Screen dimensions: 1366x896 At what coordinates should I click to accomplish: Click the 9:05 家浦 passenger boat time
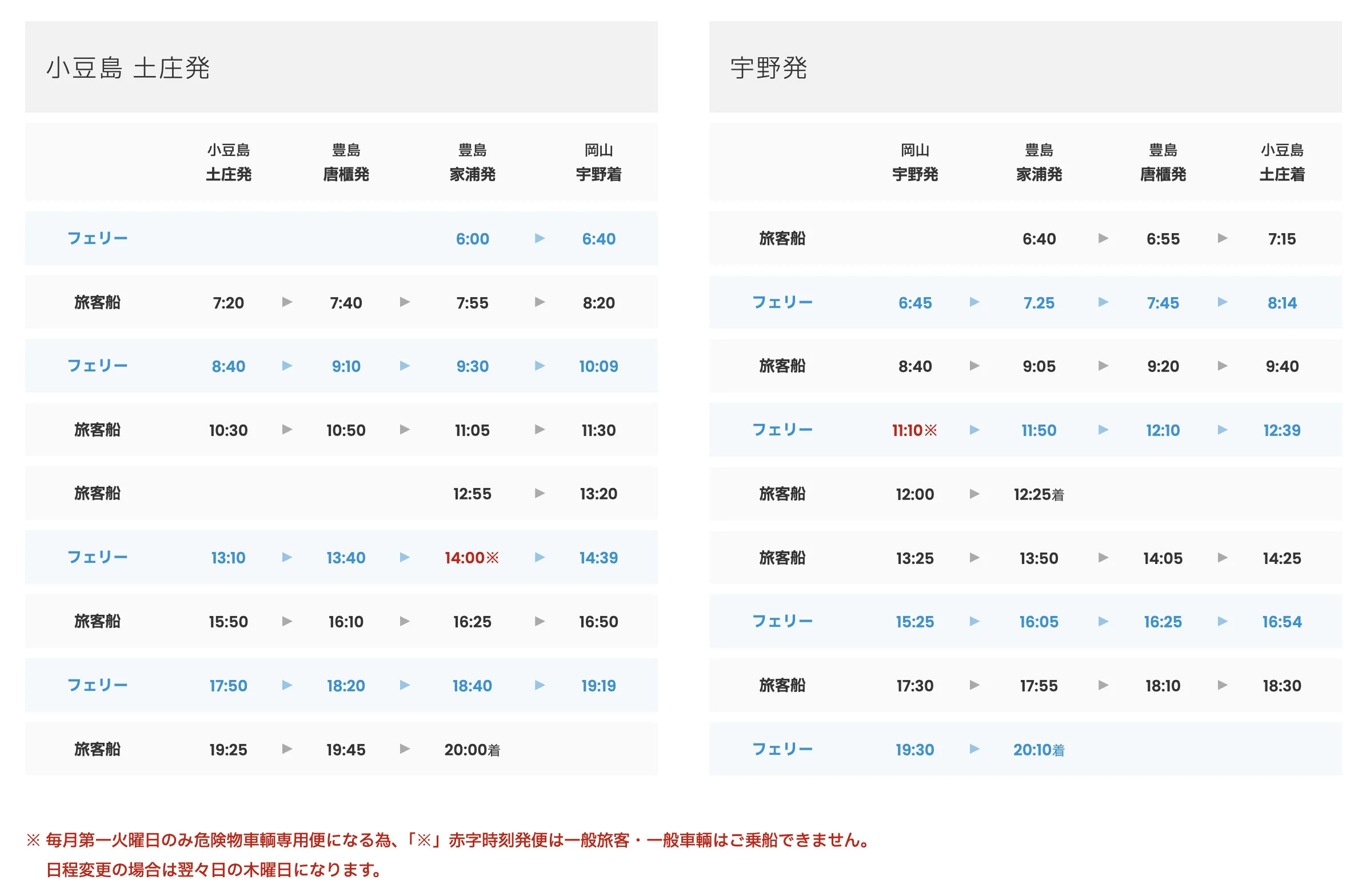[x=1039, y=366]
